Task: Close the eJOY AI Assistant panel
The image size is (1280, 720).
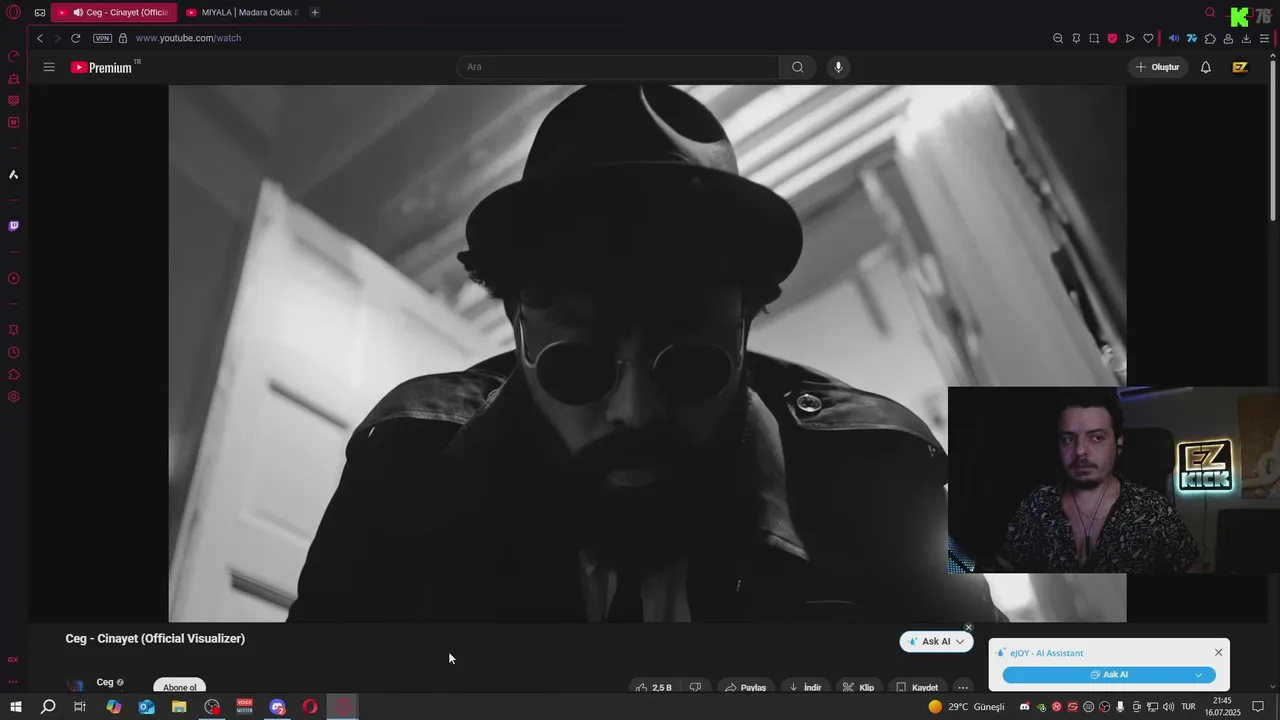Action: pyautogui.click(x=1218, y=653)
